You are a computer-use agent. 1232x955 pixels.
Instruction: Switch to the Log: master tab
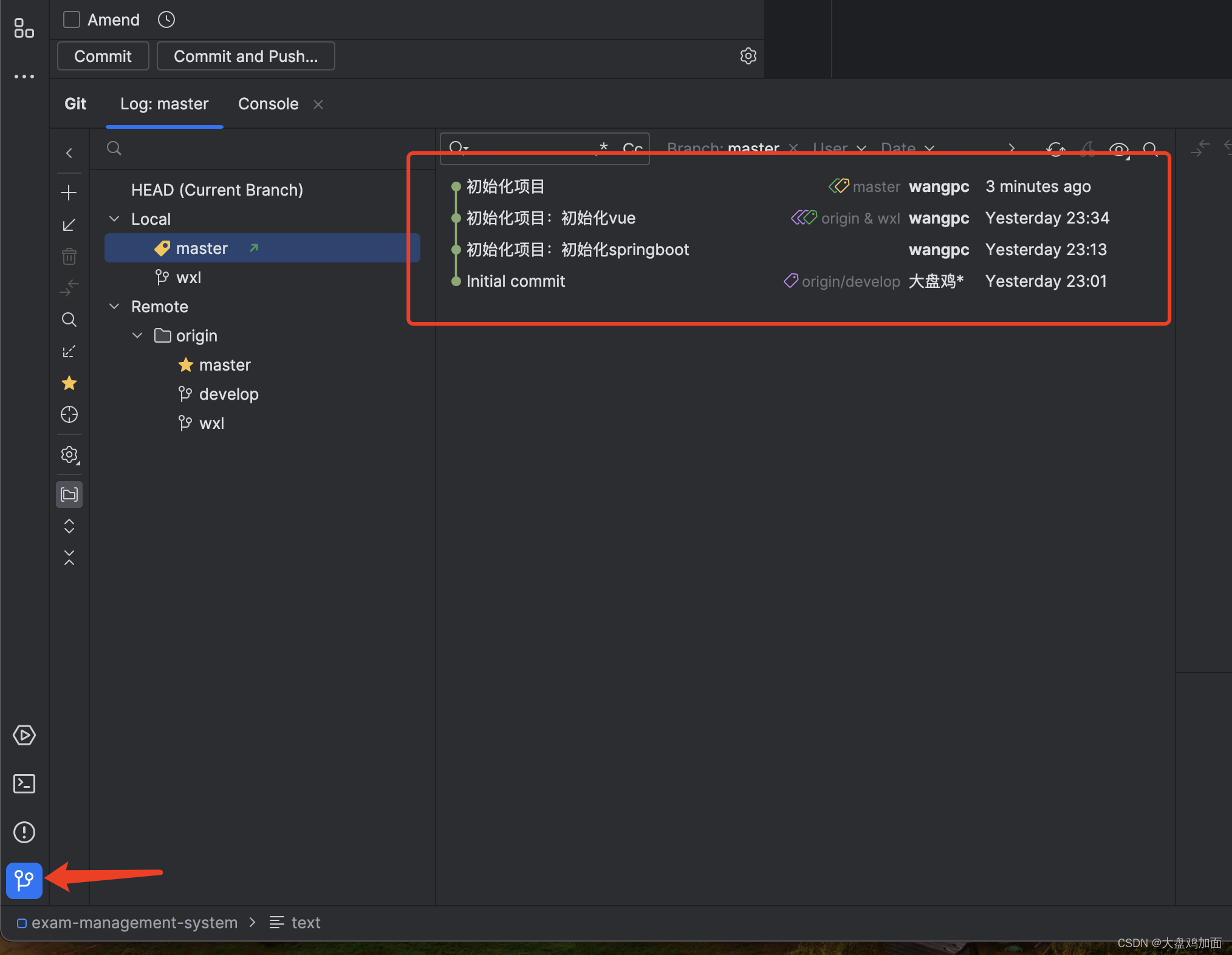163,103
